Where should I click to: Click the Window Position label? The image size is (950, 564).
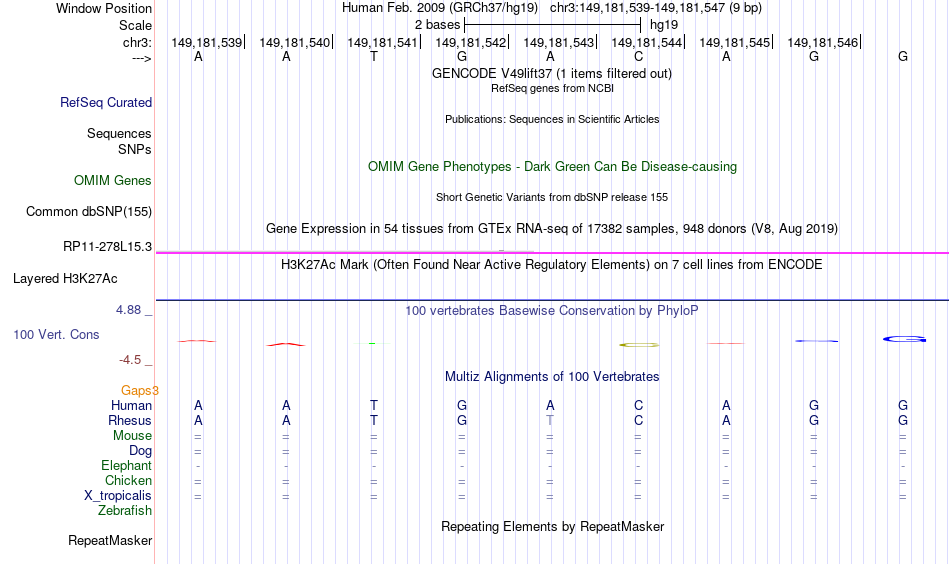tap(104, 8)
